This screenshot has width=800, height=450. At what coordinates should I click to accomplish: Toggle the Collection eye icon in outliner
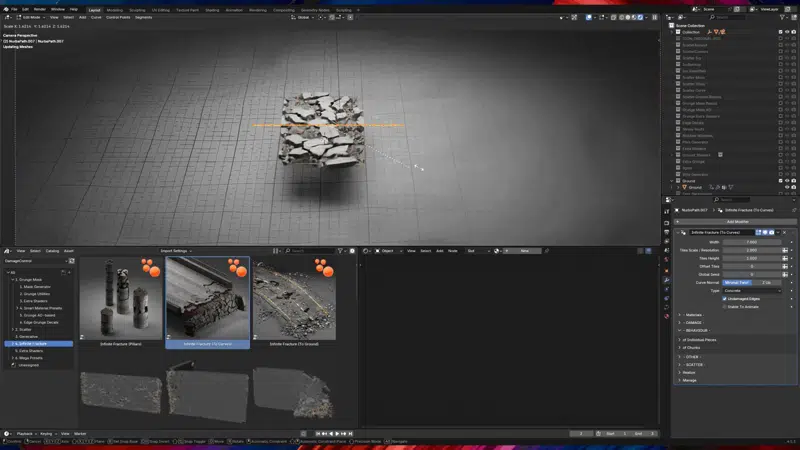tap(787, 32)
